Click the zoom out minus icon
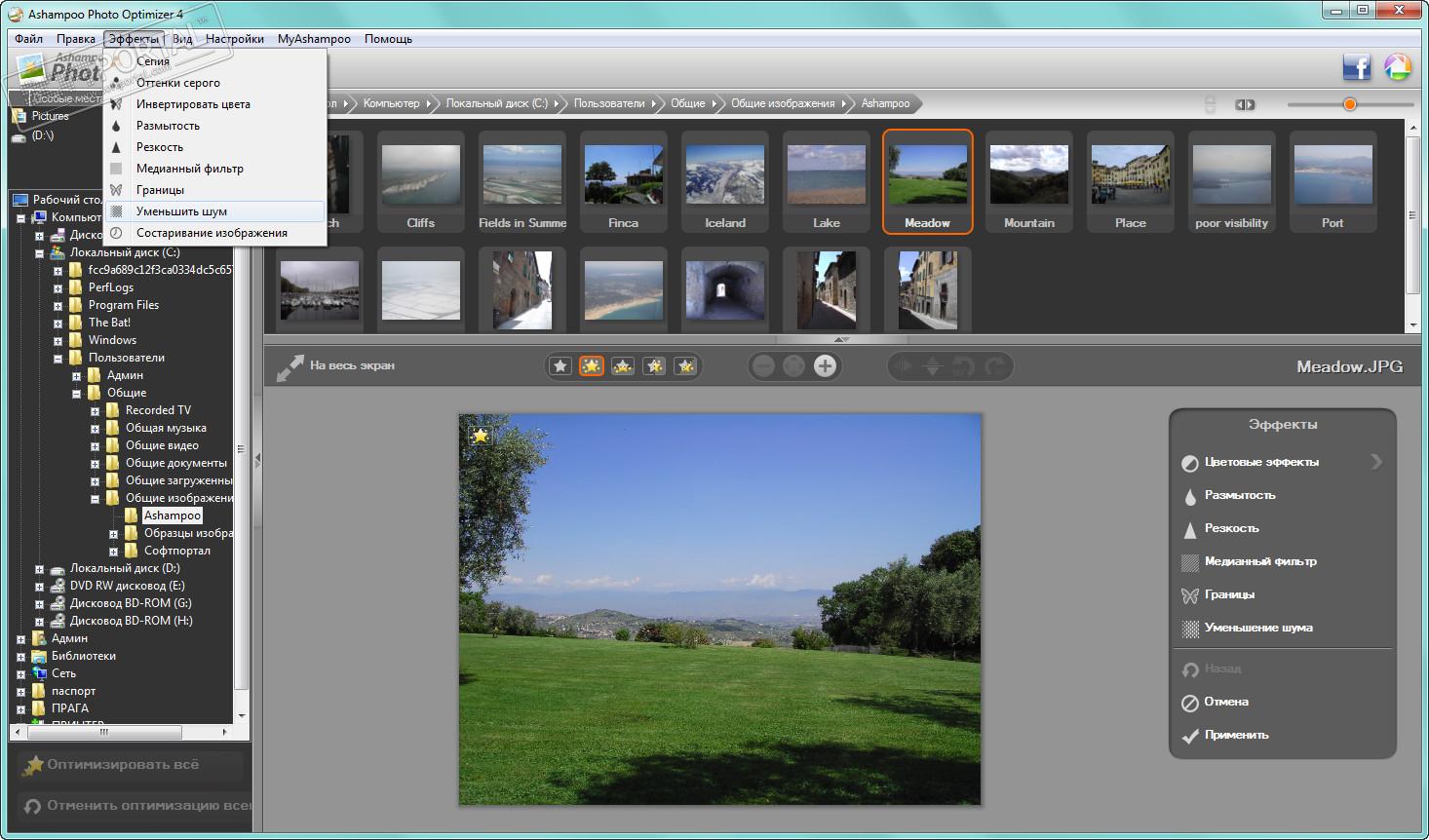The image size is (1429, 840). pyautogui.click(x=764, y=366)
